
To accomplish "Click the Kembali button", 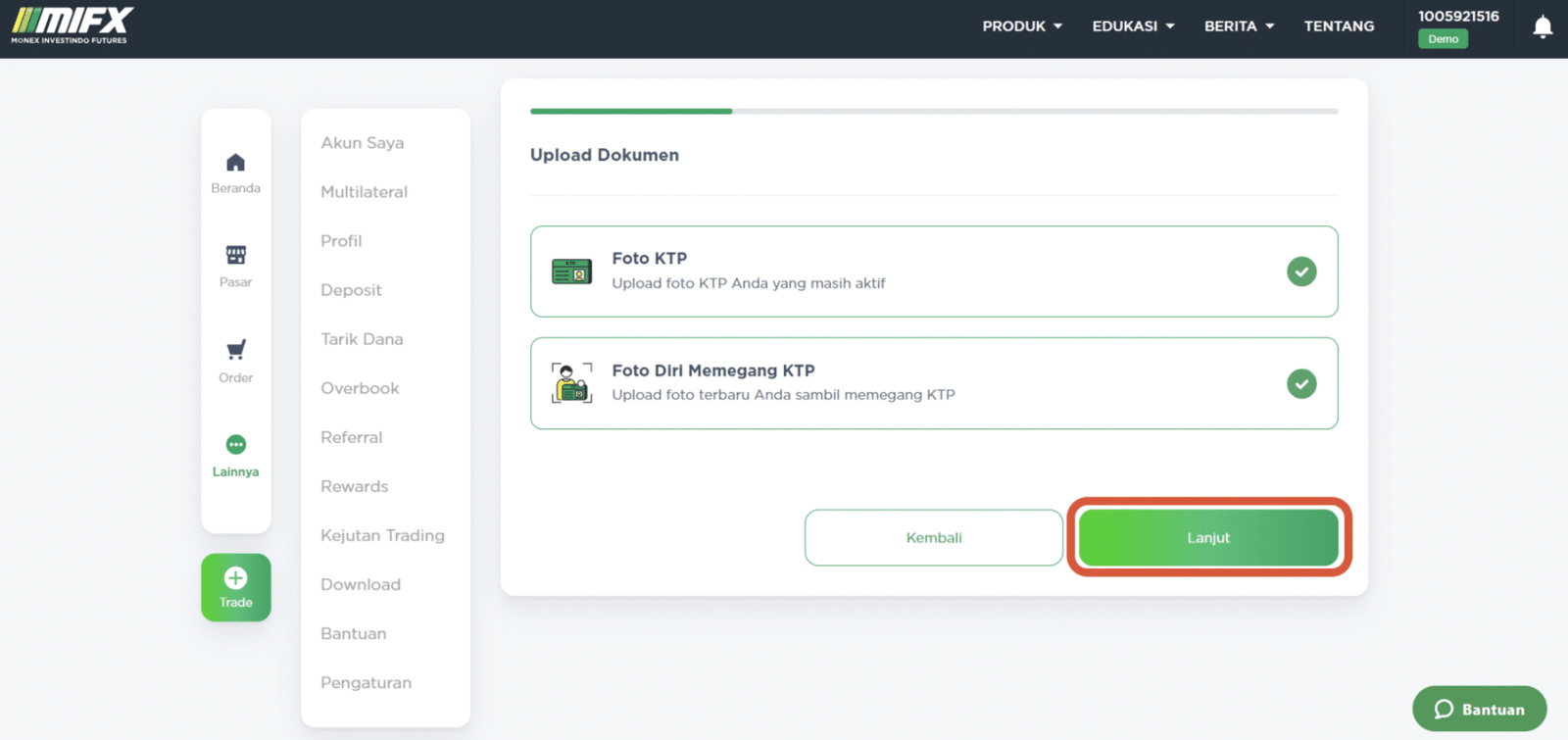I will (934, 537).
